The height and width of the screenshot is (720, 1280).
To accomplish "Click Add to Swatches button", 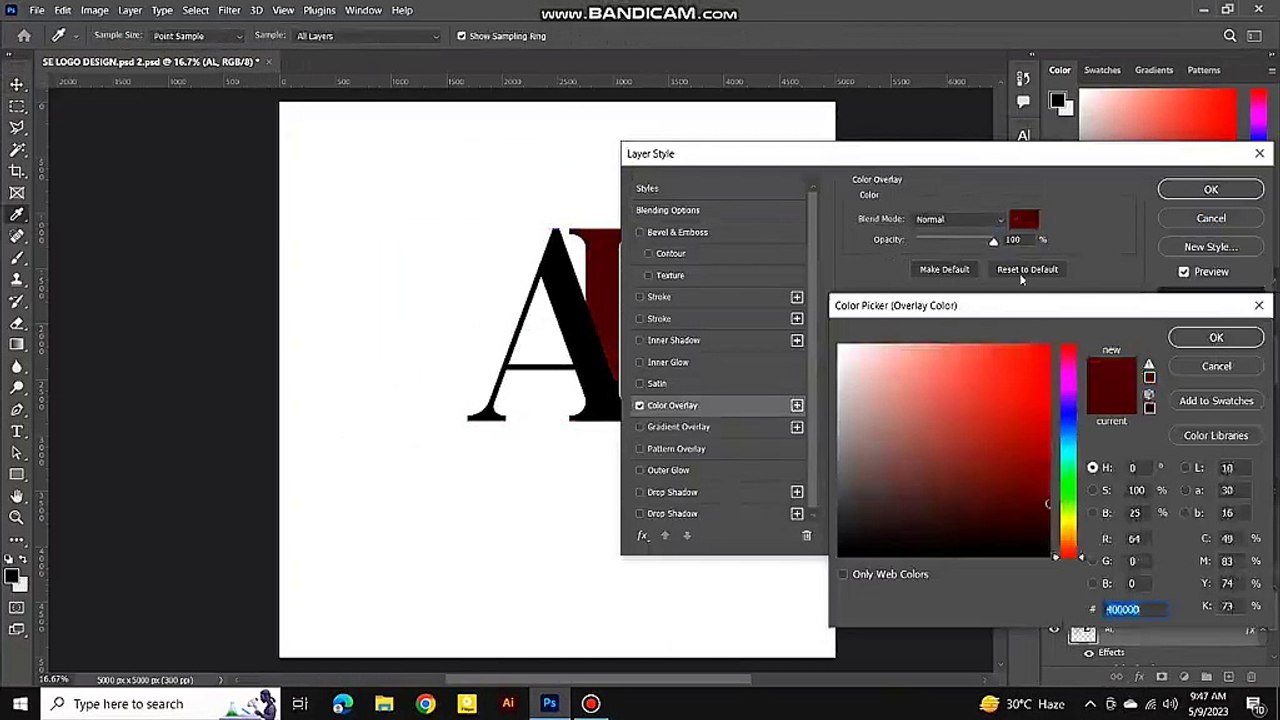I will (x=1216, y=401).
